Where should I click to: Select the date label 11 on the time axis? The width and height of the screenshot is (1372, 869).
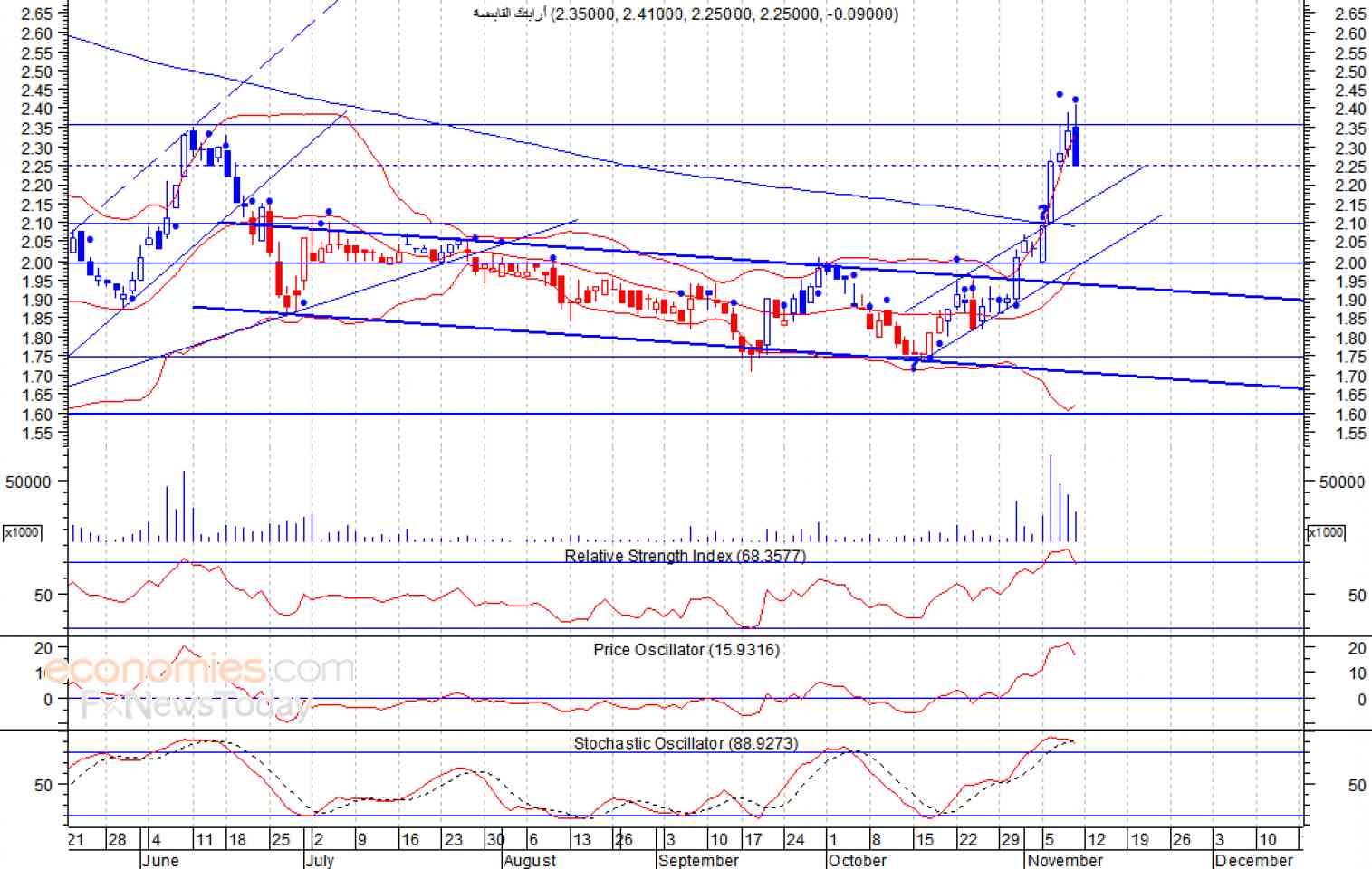click(x=205, y=839)
